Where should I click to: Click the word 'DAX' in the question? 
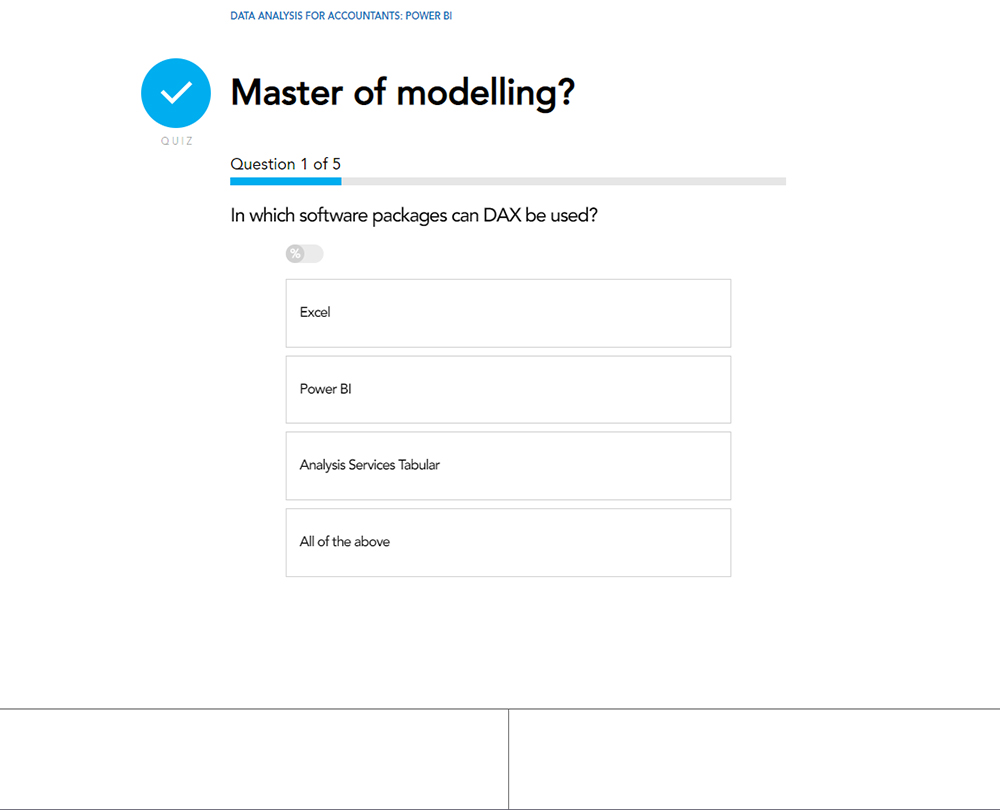(502, 215)
